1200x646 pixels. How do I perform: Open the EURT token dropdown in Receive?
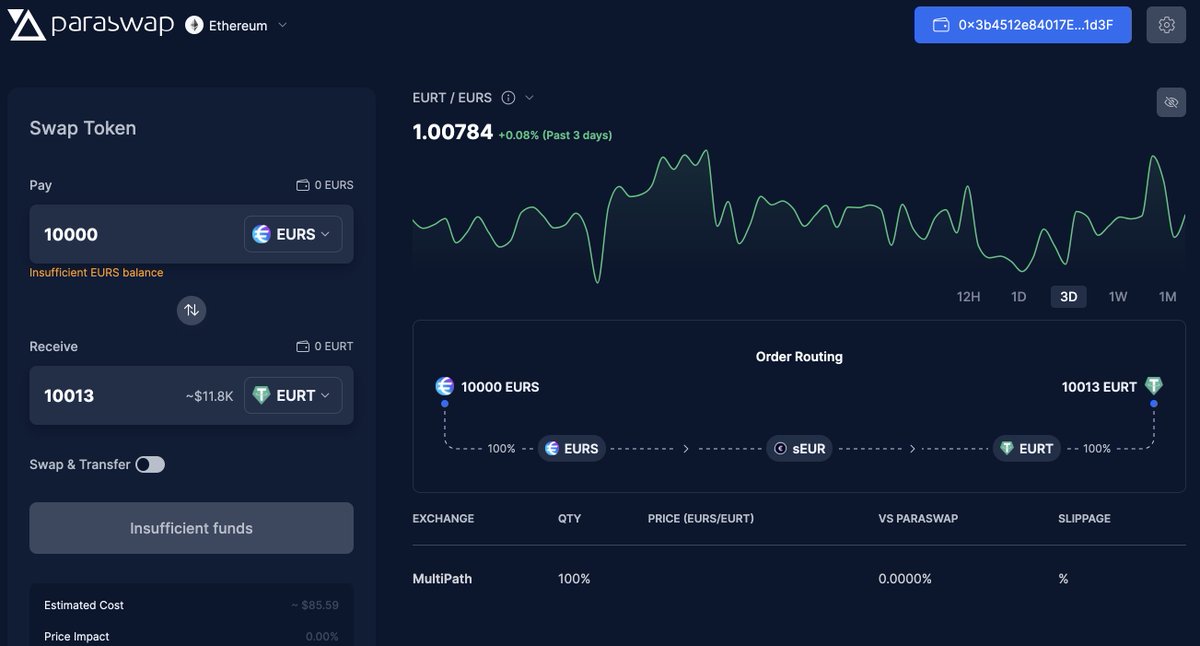293,395
